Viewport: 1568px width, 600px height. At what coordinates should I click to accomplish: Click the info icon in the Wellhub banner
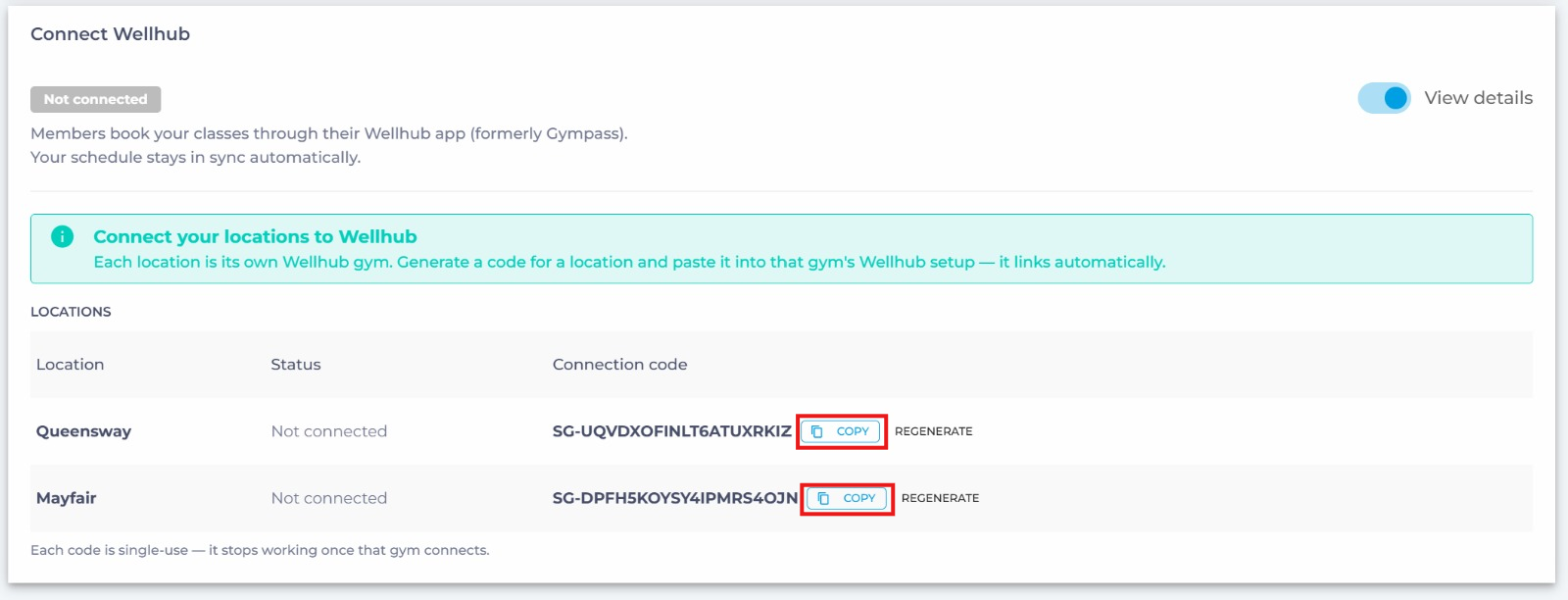click(x=62, y=236)
